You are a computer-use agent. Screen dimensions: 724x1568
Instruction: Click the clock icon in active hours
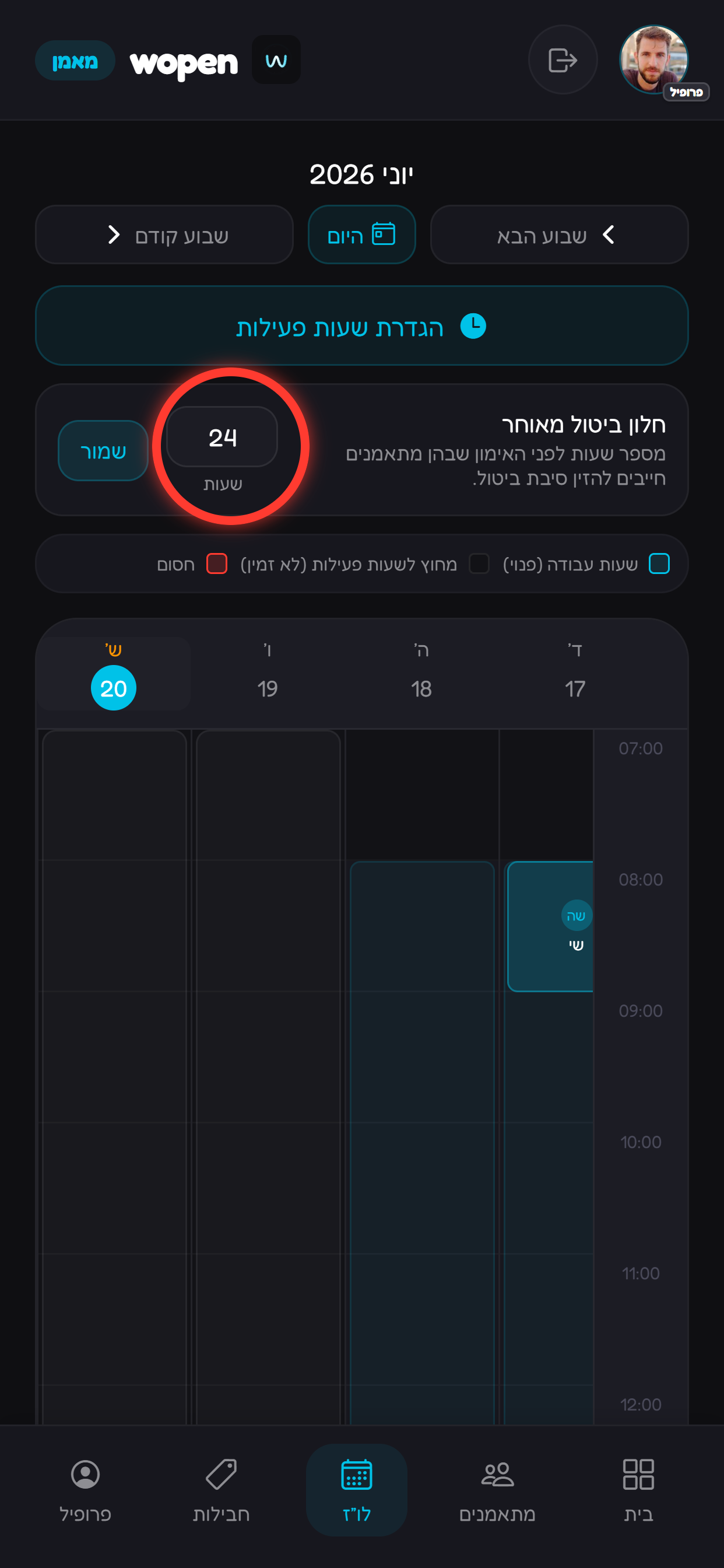(x=473, y=326)
